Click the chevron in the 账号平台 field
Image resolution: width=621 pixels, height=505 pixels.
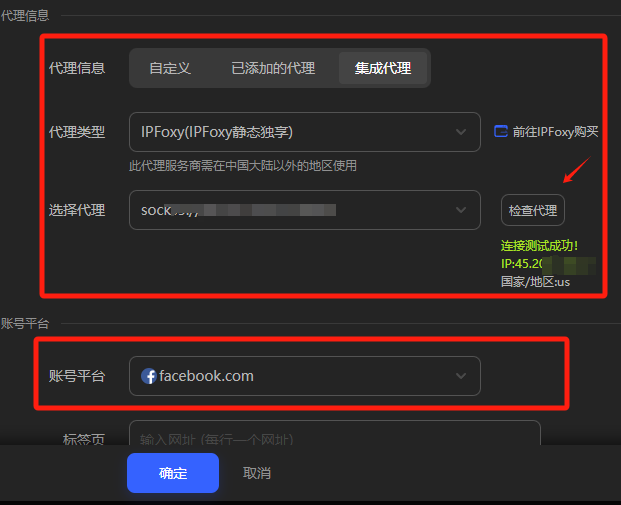click(x=461, y=376)
